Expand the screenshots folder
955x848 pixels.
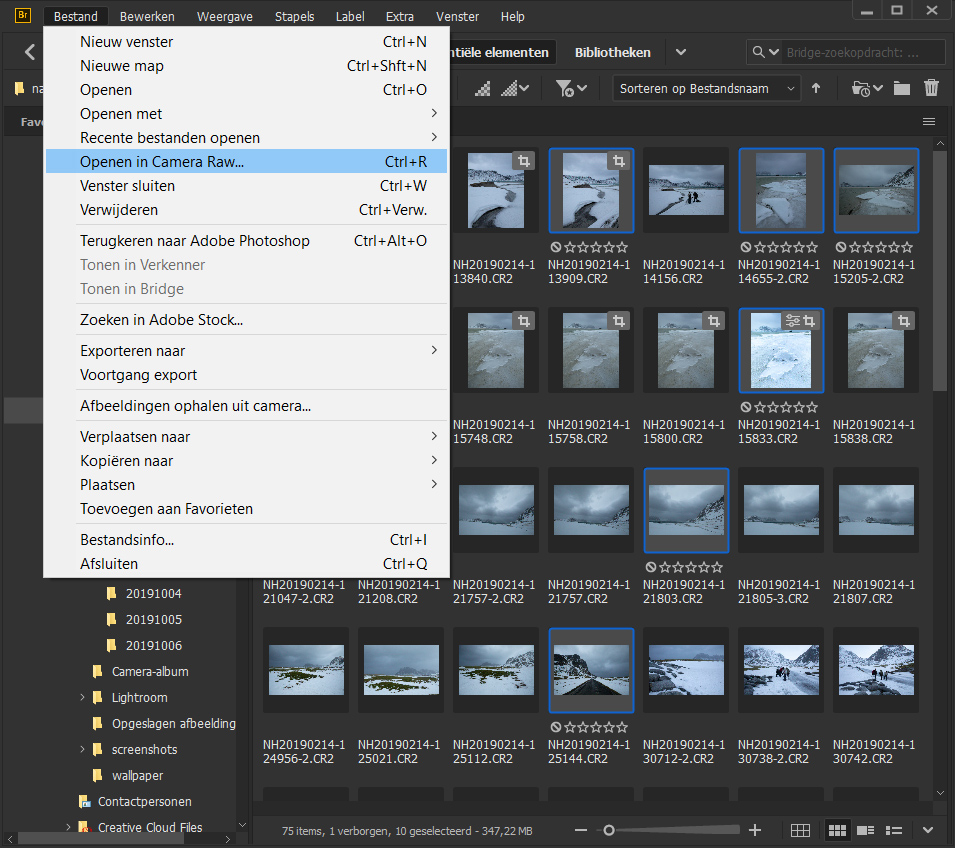tap(82, 749)
